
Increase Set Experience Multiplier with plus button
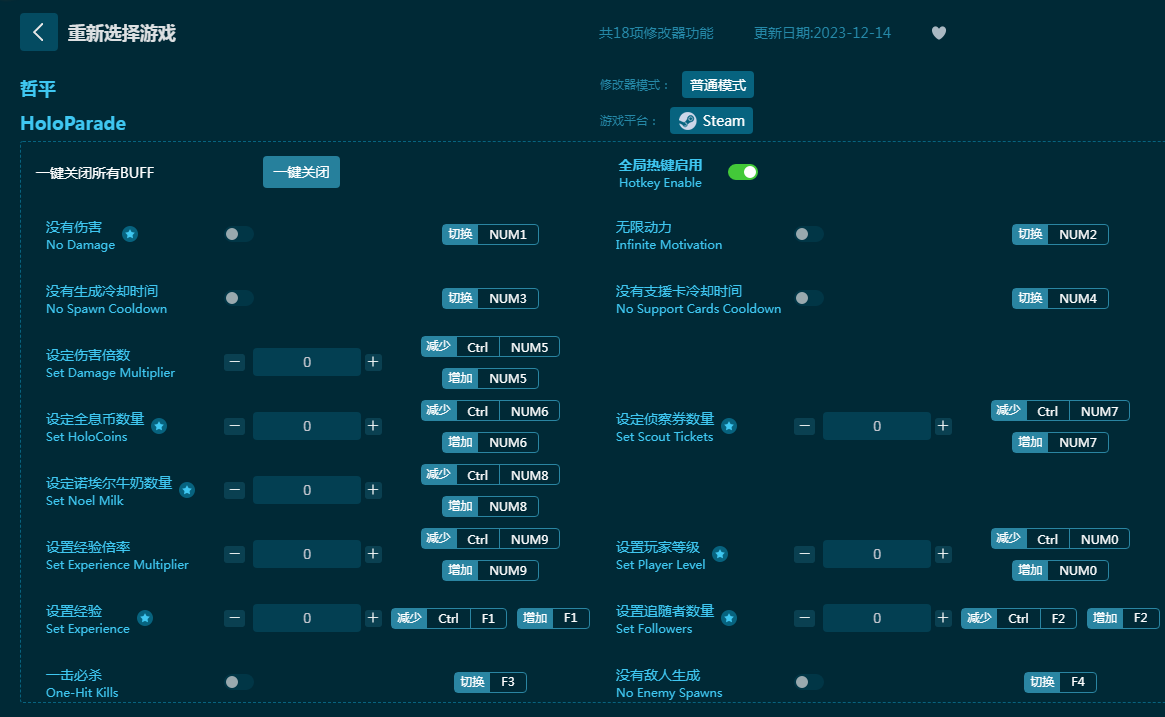point(373,554)
